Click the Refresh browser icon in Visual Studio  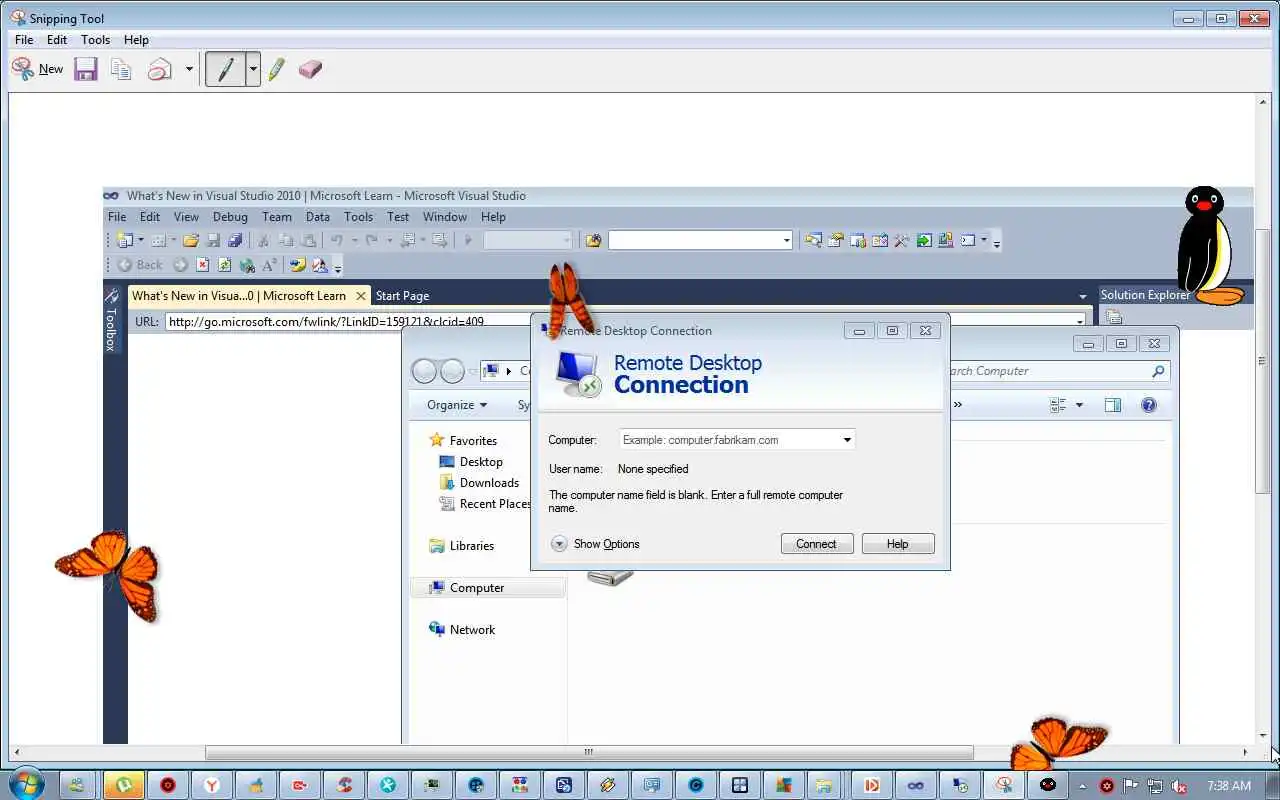click(x=224, y=265)
